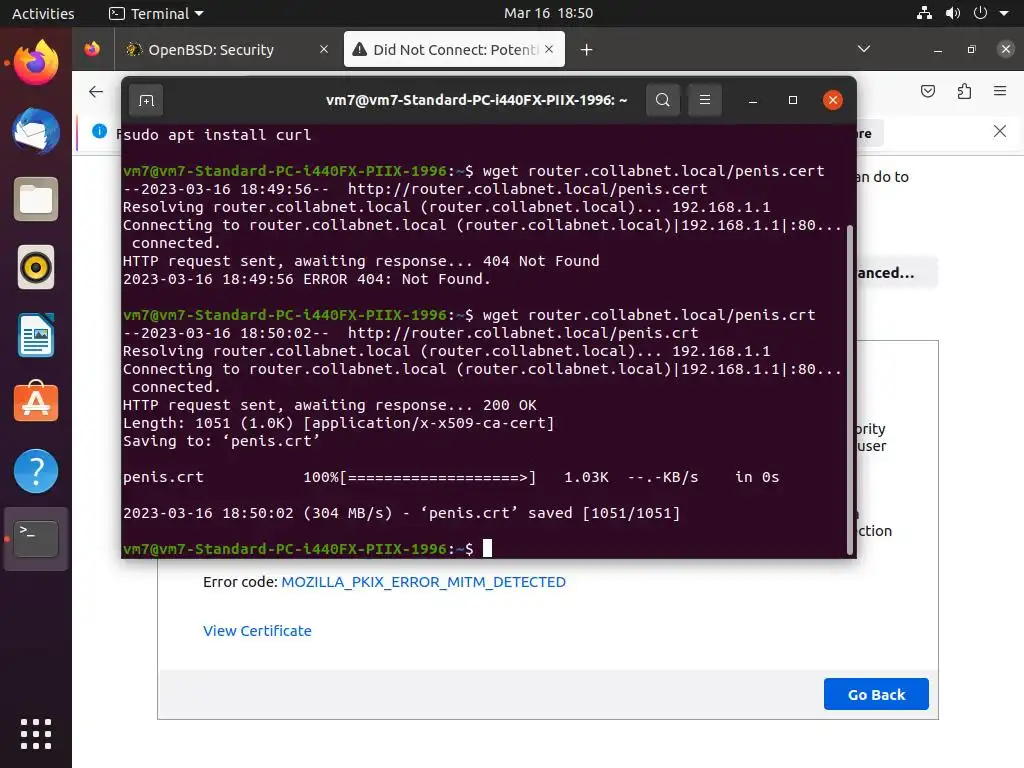Image resolution: width=1024 pixels, height=768 pixels.
Task: Open Firefox extensions puzzle icon
Action: click(x=964, y=91)
